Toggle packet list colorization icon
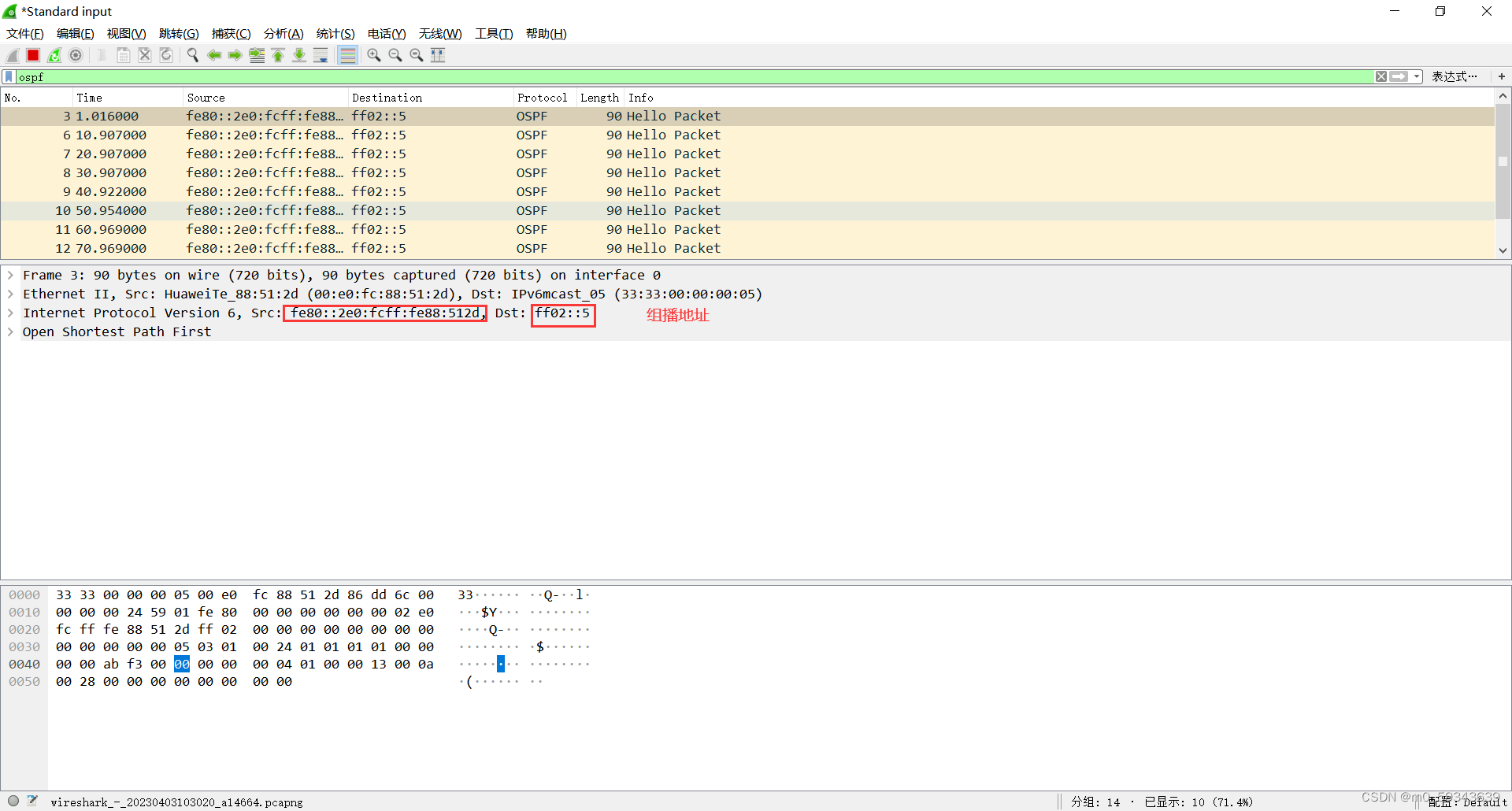Screen dimensions: 1512x811 [347, 54]
